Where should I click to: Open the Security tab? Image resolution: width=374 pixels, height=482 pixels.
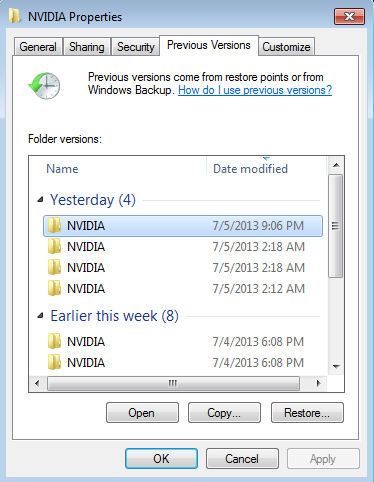click(135, 47)
